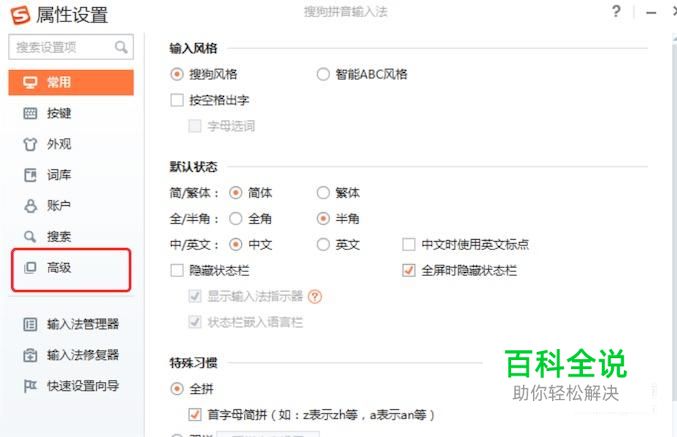Viewport: 677px width, 437px height.
Task: Select 搜狗风格 input style
Action: click(x=177, y=74)
